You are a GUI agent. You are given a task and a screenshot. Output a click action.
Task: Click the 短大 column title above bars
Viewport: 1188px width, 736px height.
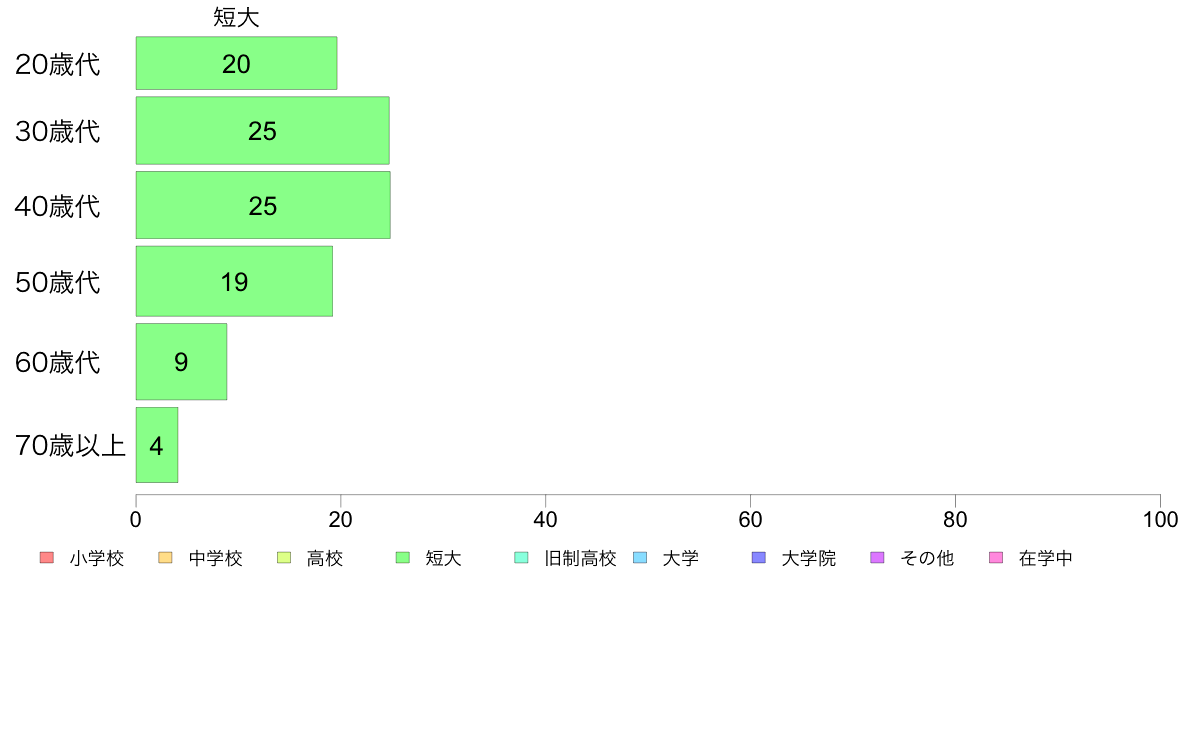pyautogui.click(x=236, y=17)
